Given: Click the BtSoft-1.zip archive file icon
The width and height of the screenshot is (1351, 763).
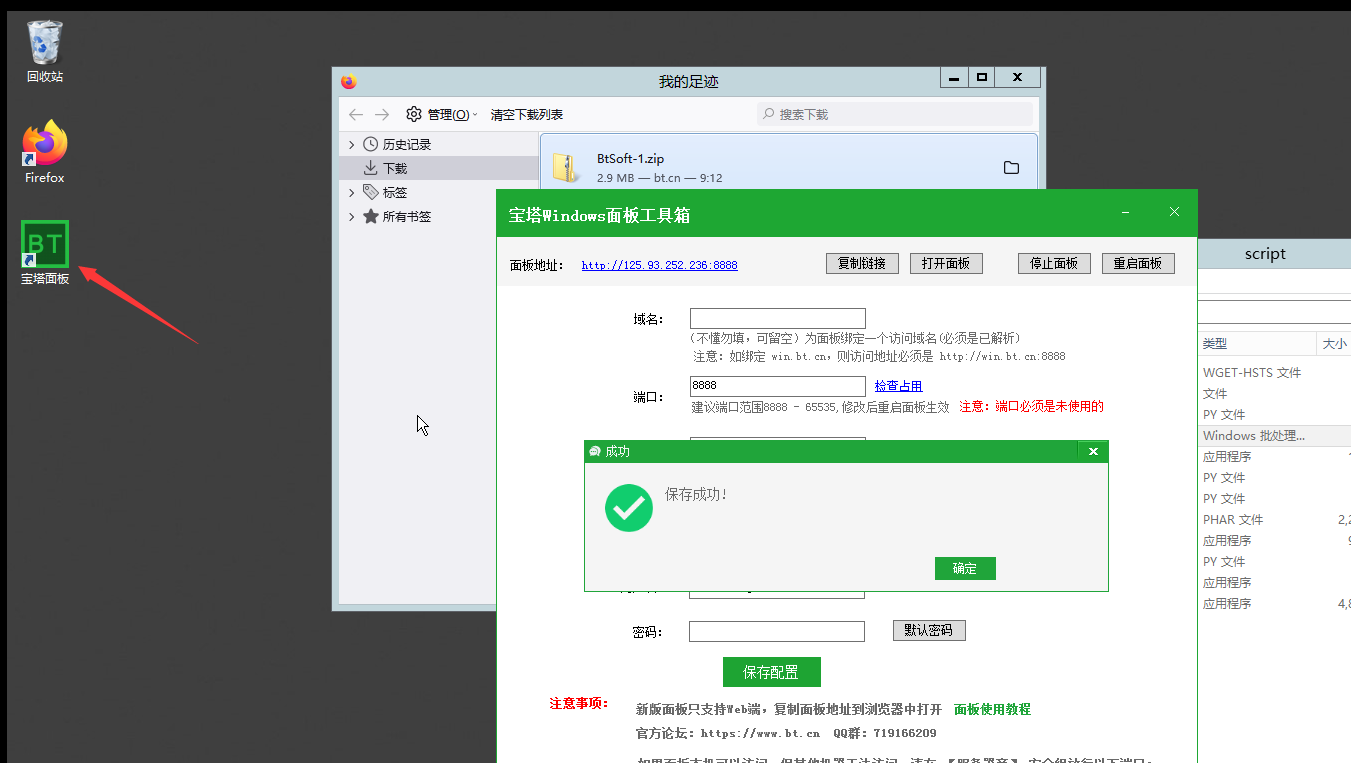Looking at the screenshot, I should coord(566,167).
